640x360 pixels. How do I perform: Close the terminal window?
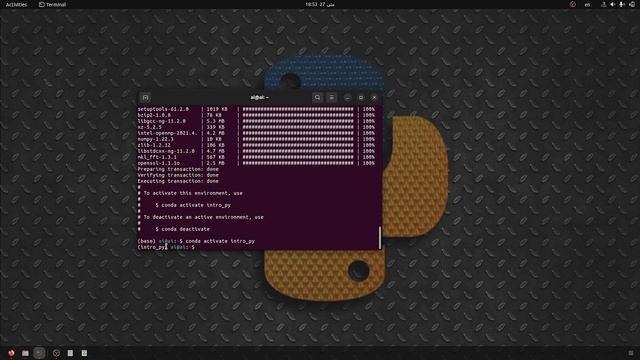pyautogui.click(x=374, y=98)
